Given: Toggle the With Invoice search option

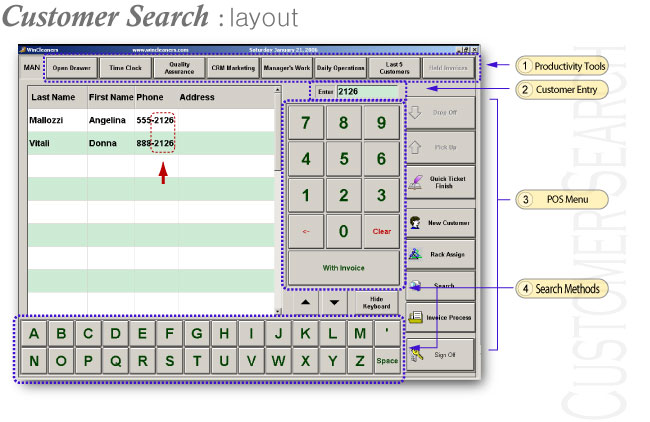Looking at the screenshot, I should click(x=342, y=267).
